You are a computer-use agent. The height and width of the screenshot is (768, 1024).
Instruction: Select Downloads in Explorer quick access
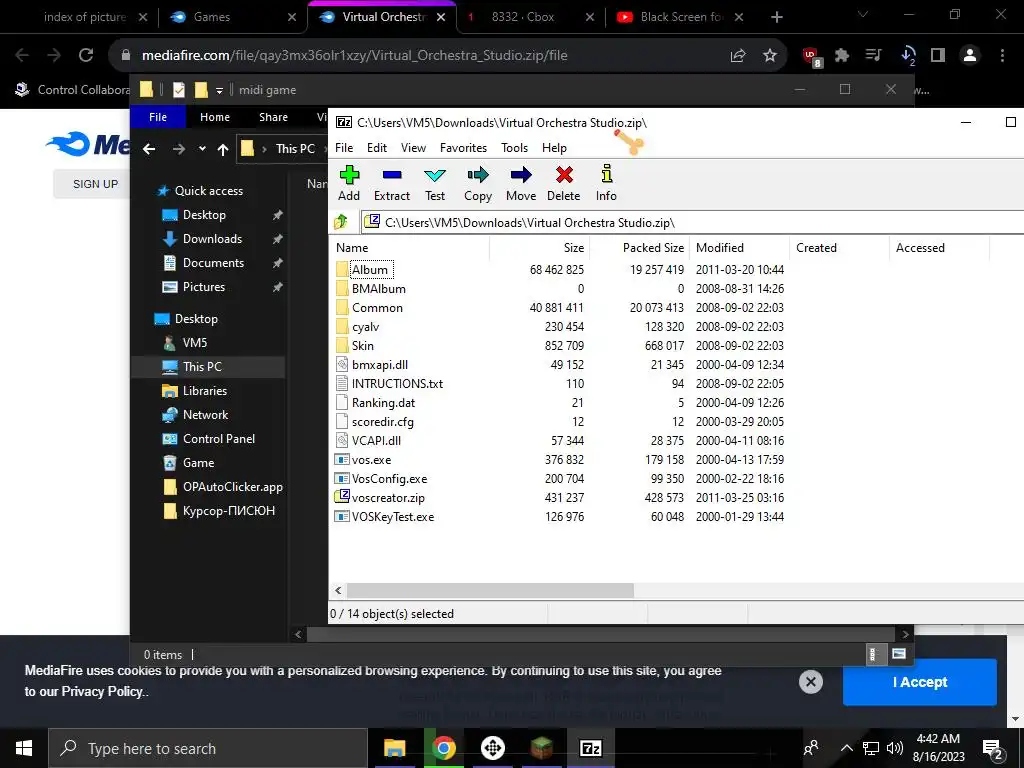212,239
